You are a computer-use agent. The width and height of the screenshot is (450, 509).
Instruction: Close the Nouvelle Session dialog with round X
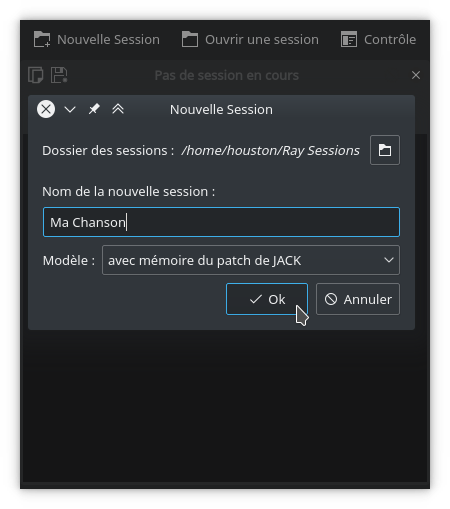(x=46, y=109)
